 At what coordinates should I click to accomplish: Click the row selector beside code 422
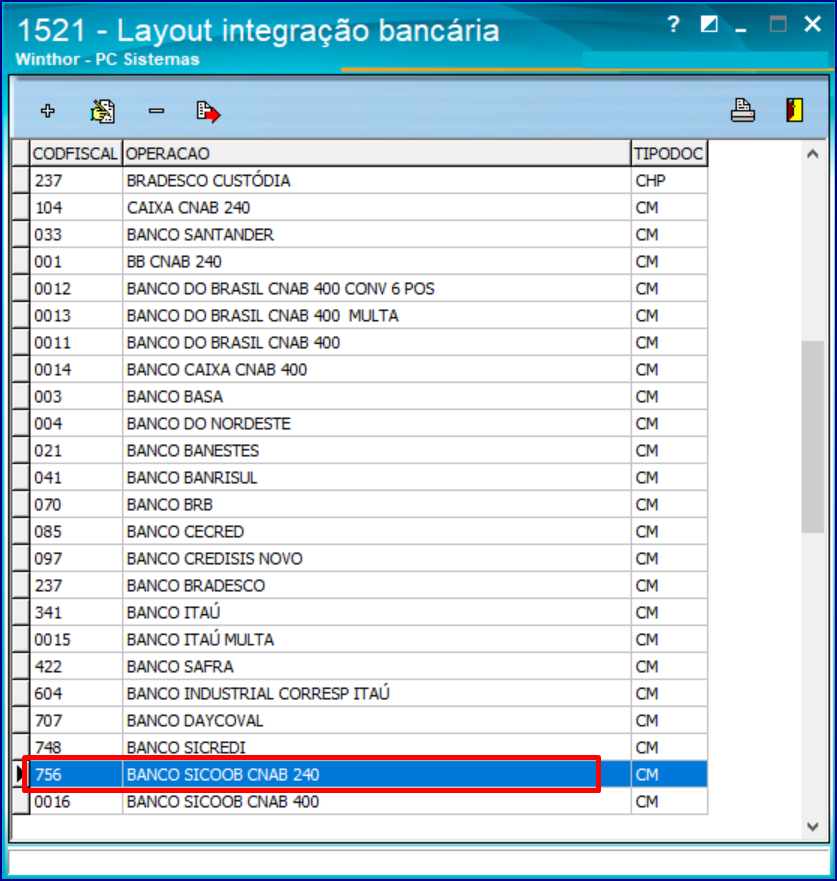[21, 666]
